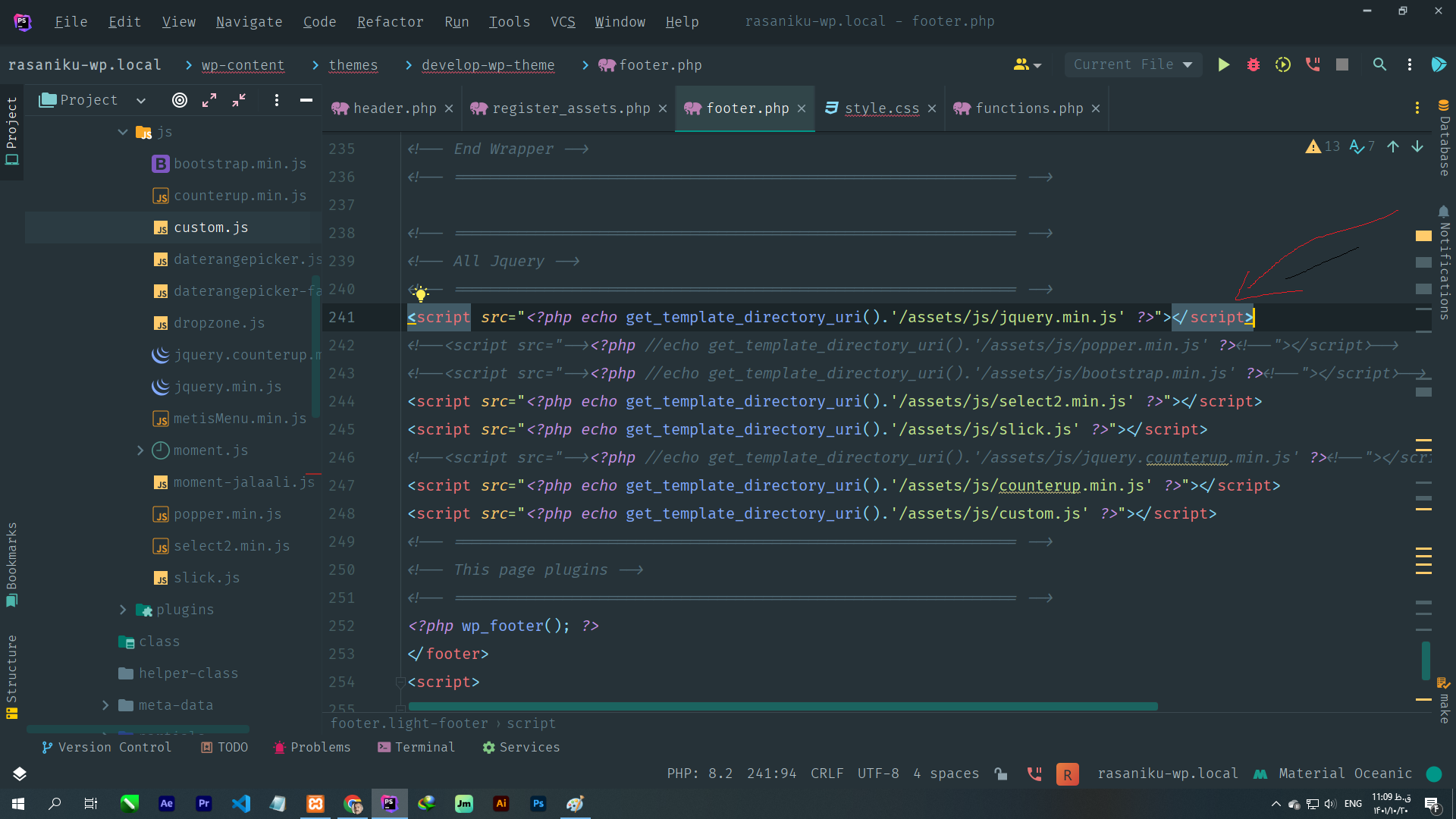Start debugging with the red bug icon

pos(1254,65)
